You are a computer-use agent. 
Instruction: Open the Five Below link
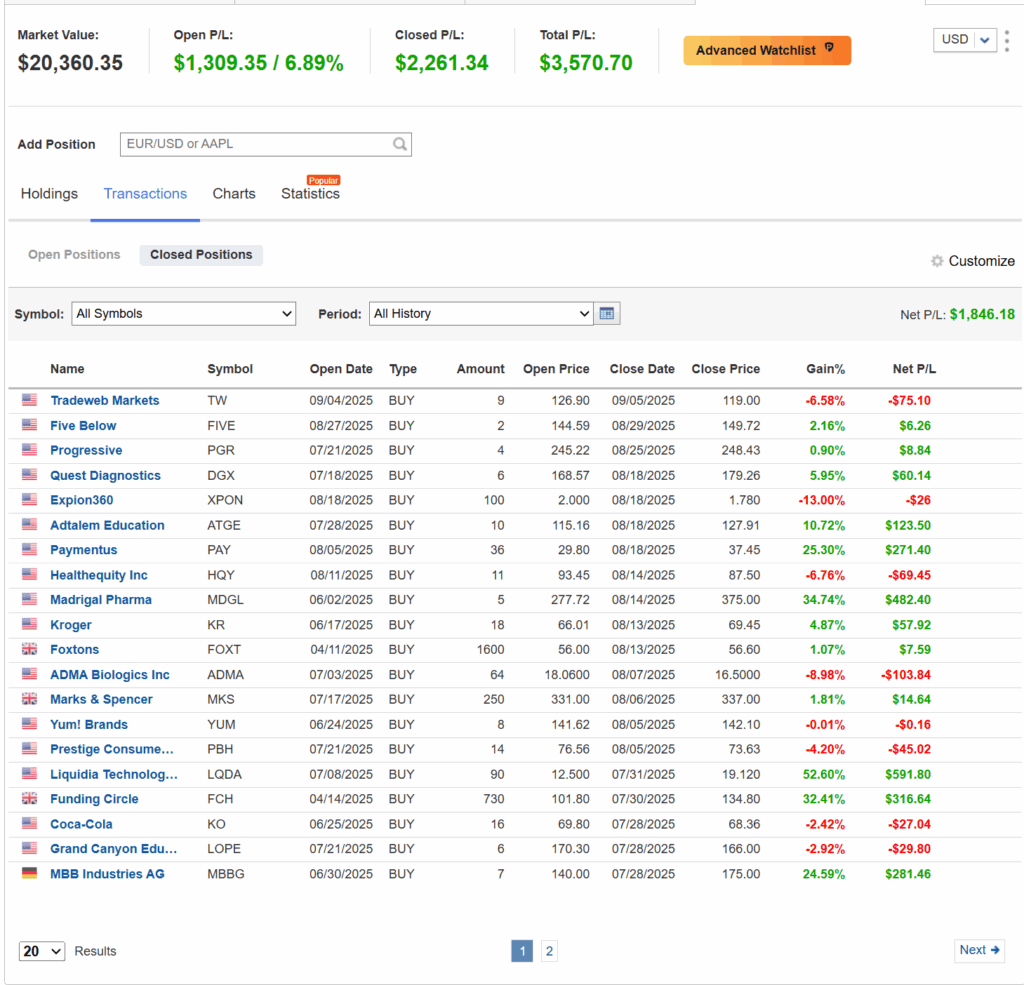[x=83, y=426]
